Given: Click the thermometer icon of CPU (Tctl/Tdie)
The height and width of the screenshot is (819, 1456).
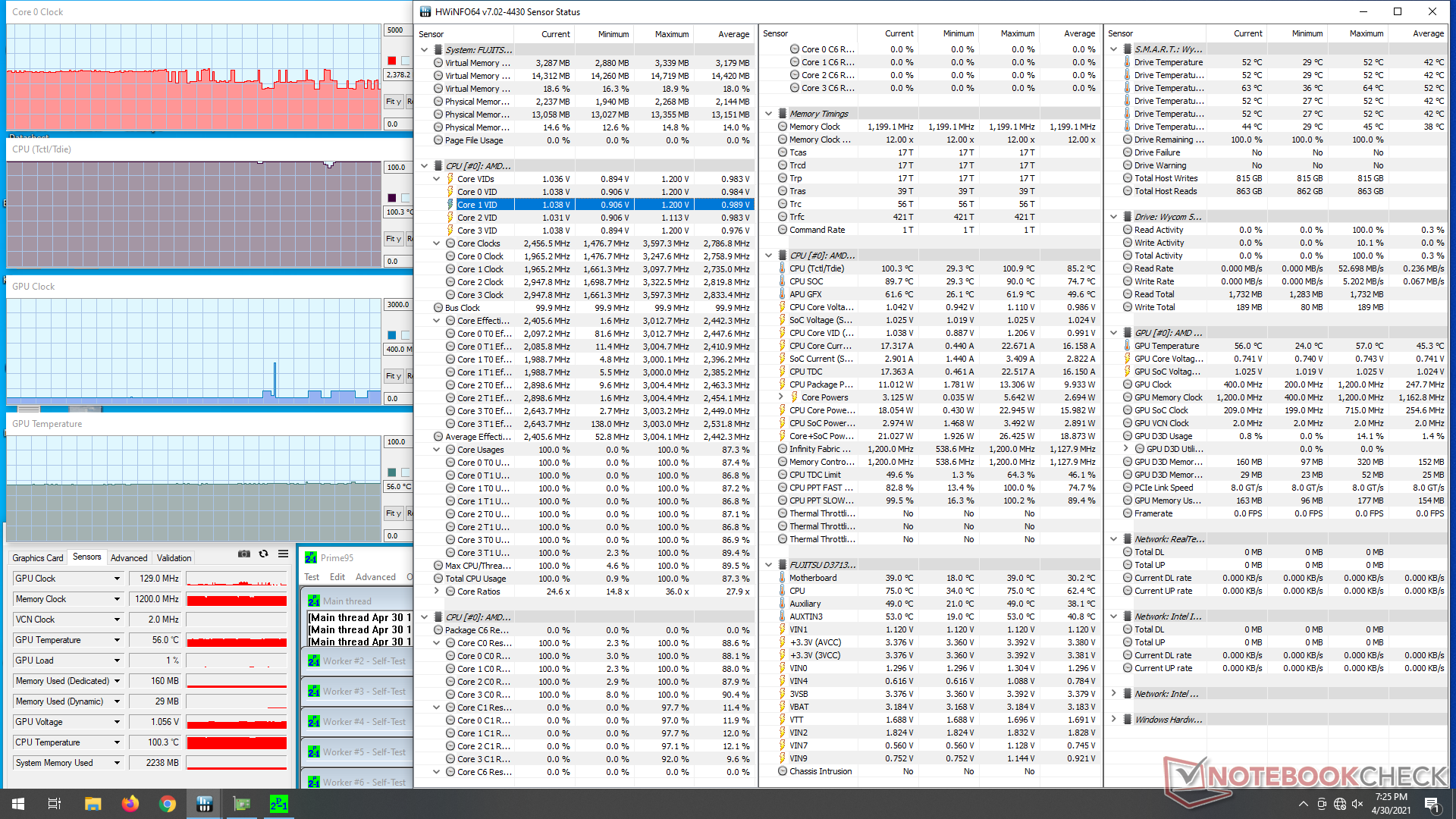Looking at the screenshot, I should 783,268.
